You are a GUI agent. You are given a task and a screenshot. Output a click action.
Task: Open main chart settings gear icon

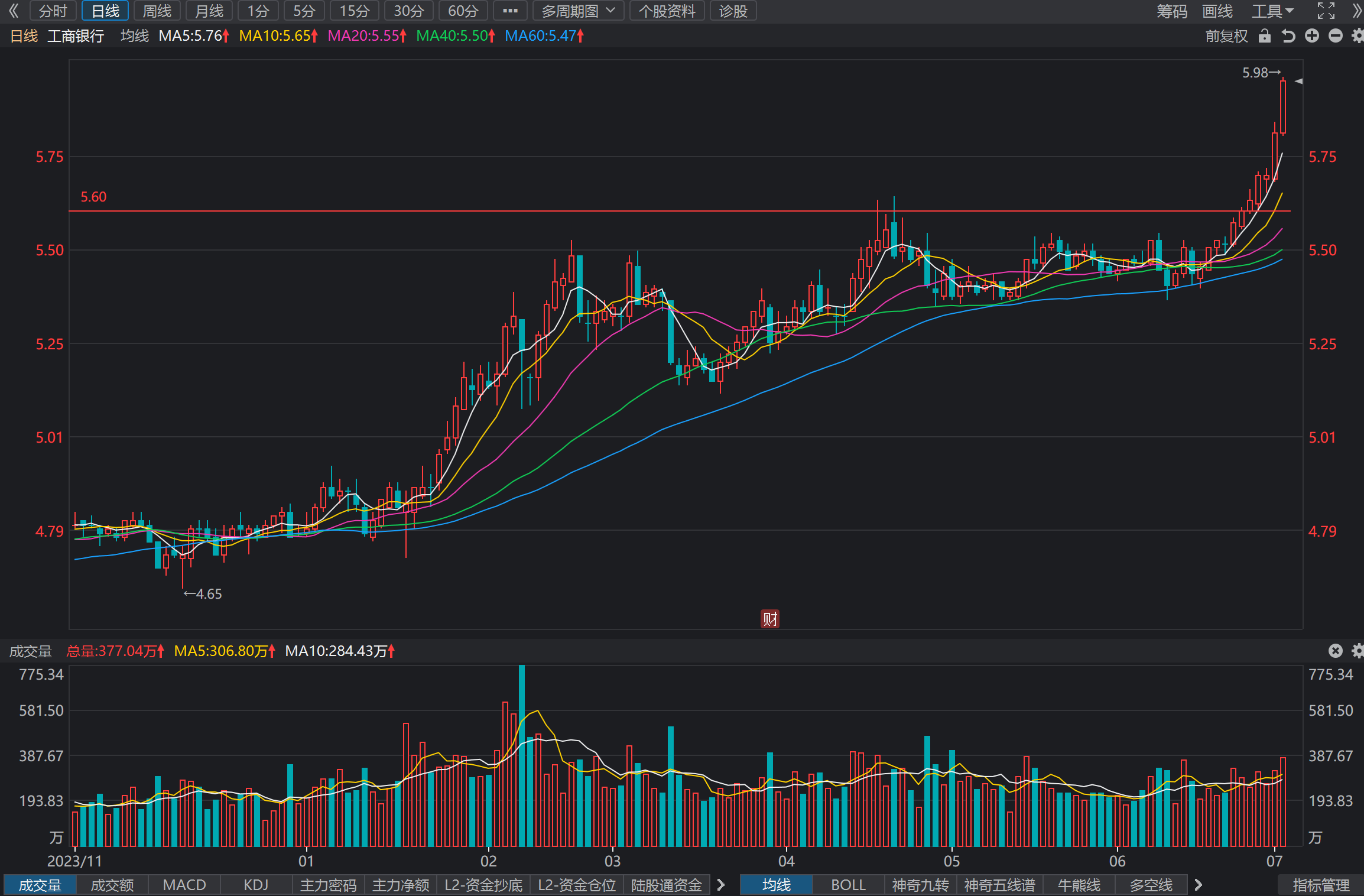[1357, 36]
